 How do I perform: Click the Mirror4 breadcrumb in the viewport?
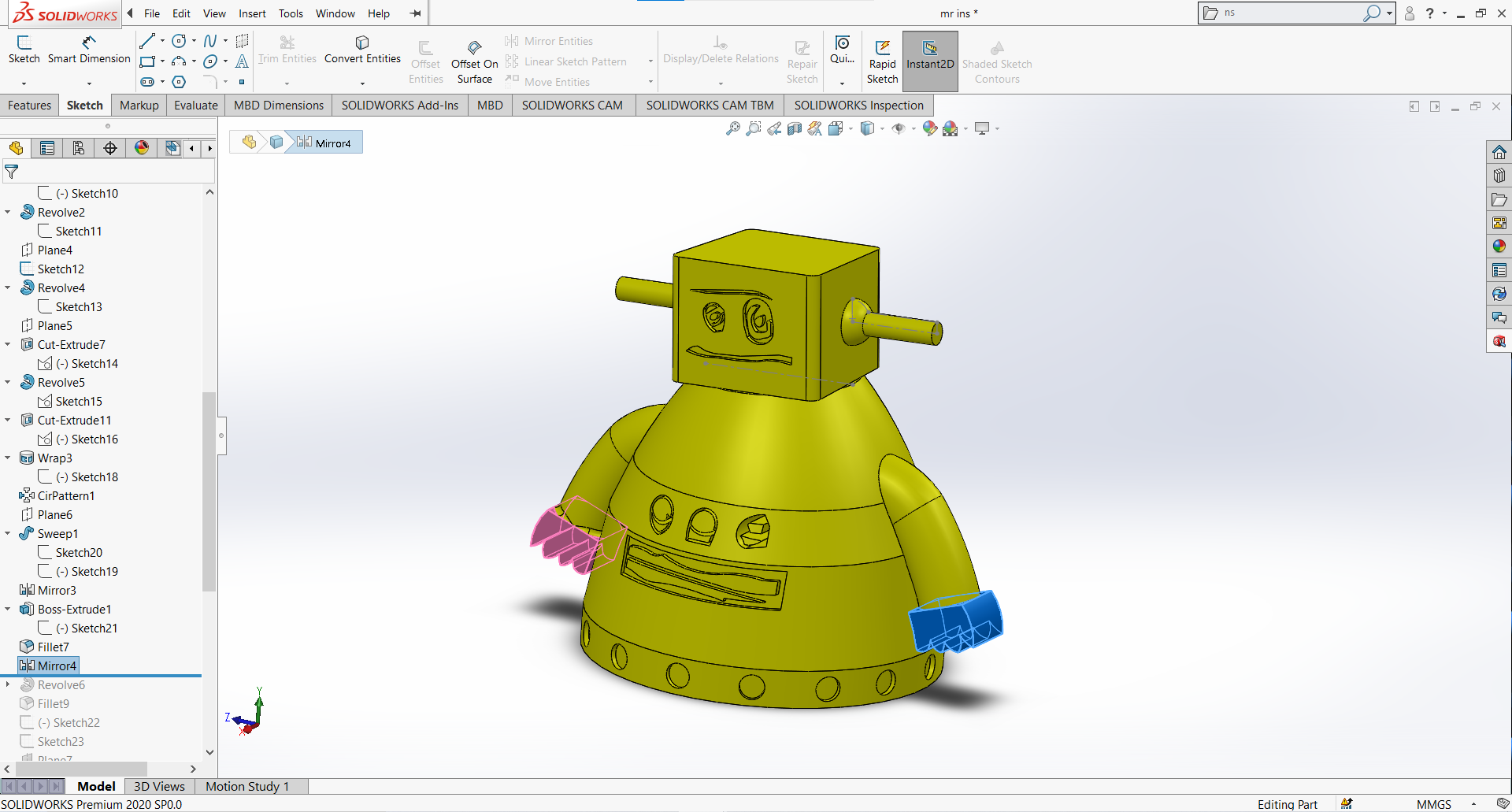tap(324, 143)
